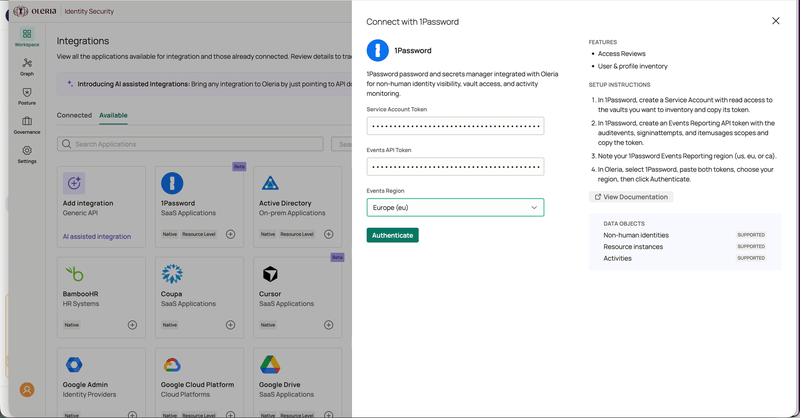The width and height of the screenshot is (800, 418).
Task: Click the search magnifier icon
Action: pyautogui.click(x=66, y=144)
